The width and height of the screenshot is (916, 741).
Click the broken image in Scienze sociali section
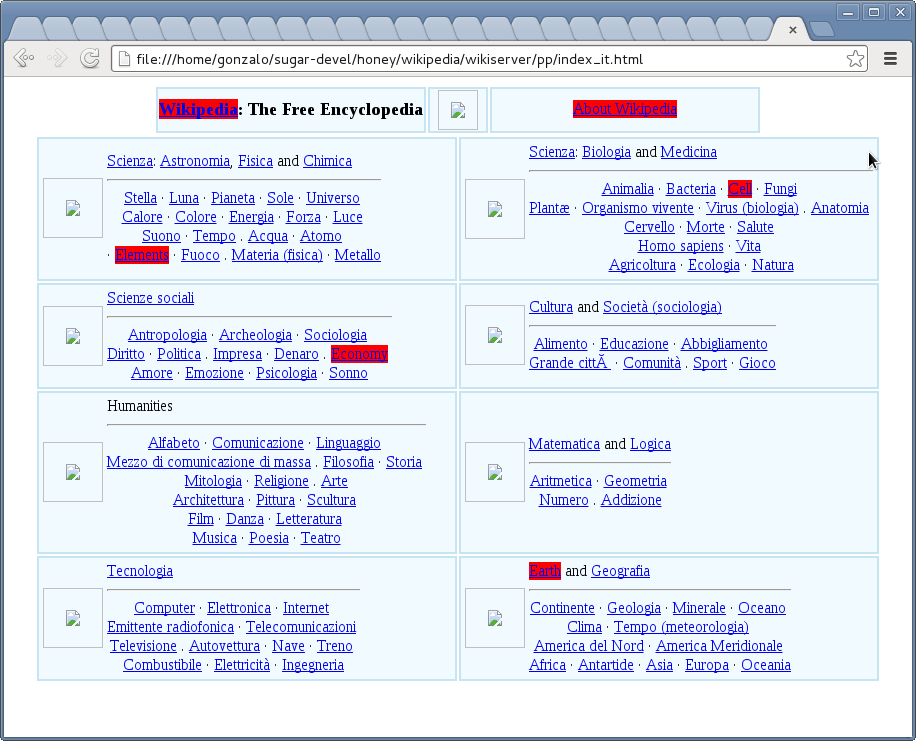(73, 335)
